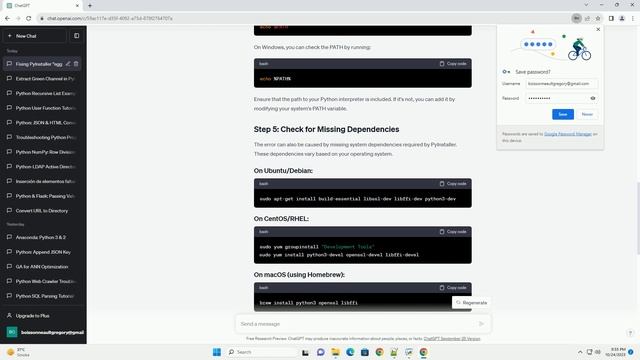Open the help question mark button
The width and height of the screenshot is (640, 360).
(630, 333)
